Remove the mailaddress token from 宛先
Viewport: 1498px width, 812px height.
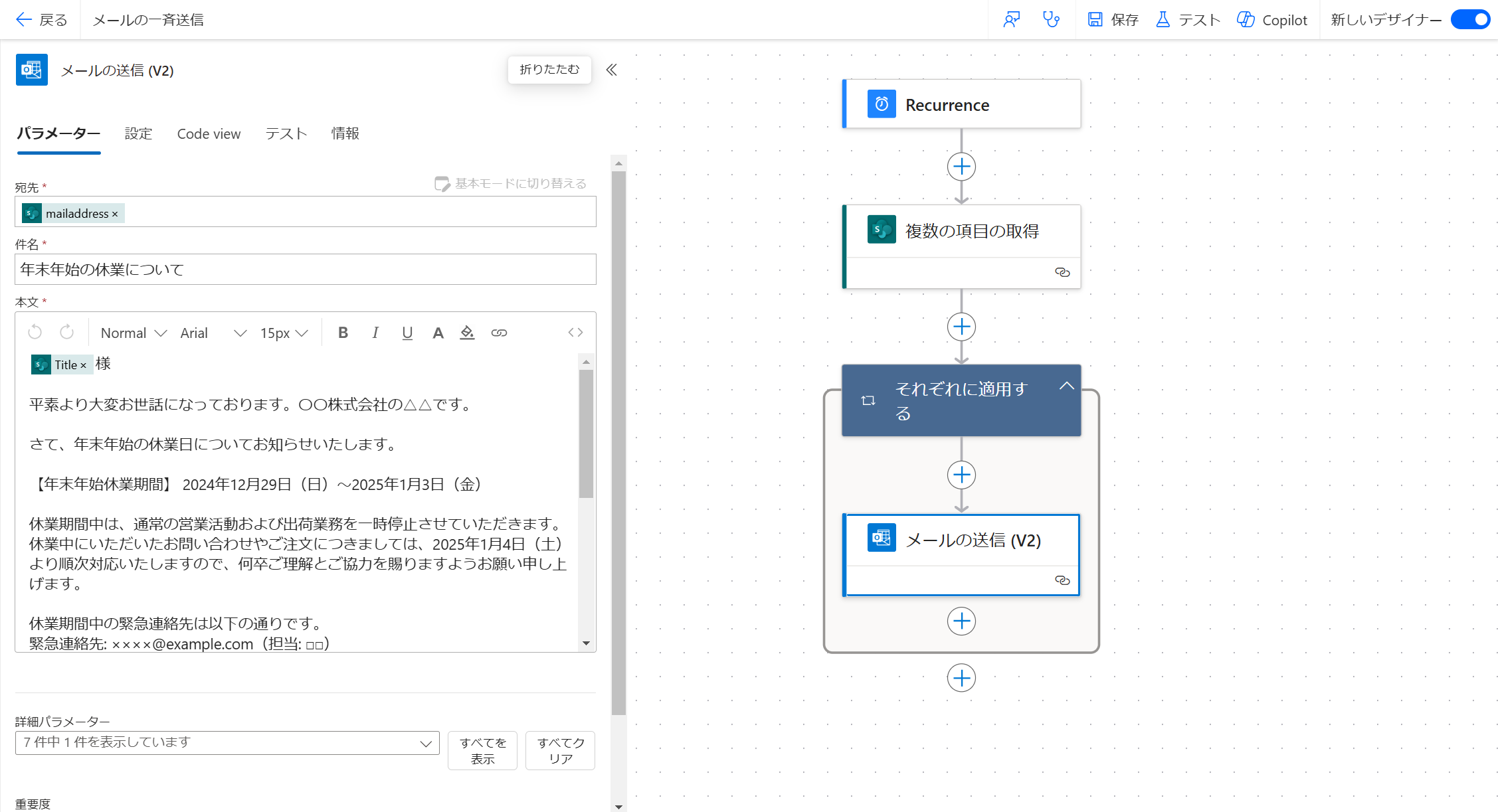pyautogui.click(x=115, y=214)
